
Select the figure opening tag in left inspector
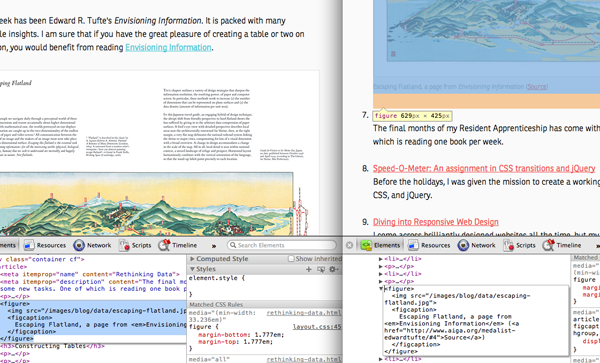pos(15,304)
